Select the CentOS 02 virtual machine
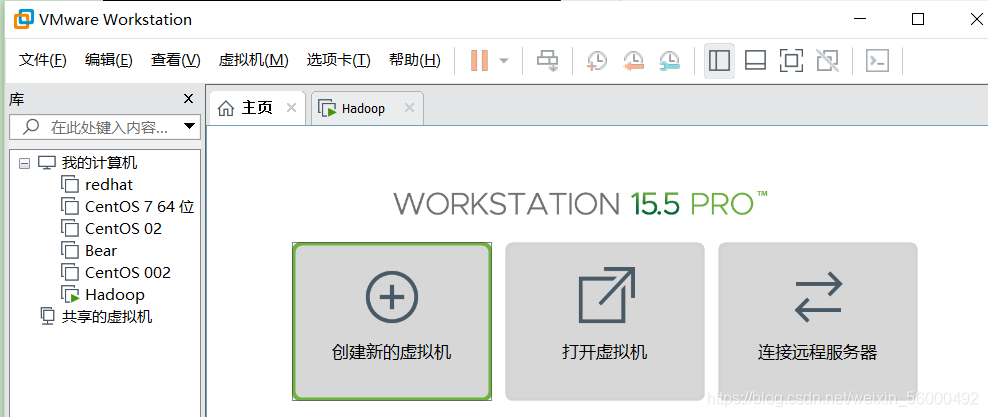This screenshot has width=988, height=417. (x=124, y=229)
